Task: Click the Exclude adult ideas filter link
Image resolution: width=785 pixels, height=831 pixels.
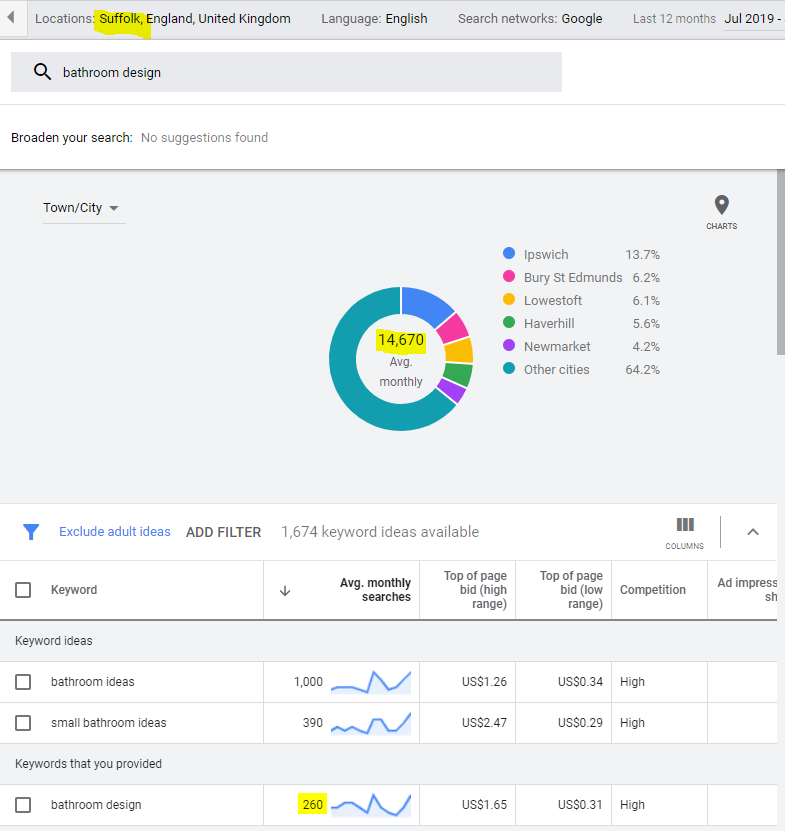Action: click(114, 532)
